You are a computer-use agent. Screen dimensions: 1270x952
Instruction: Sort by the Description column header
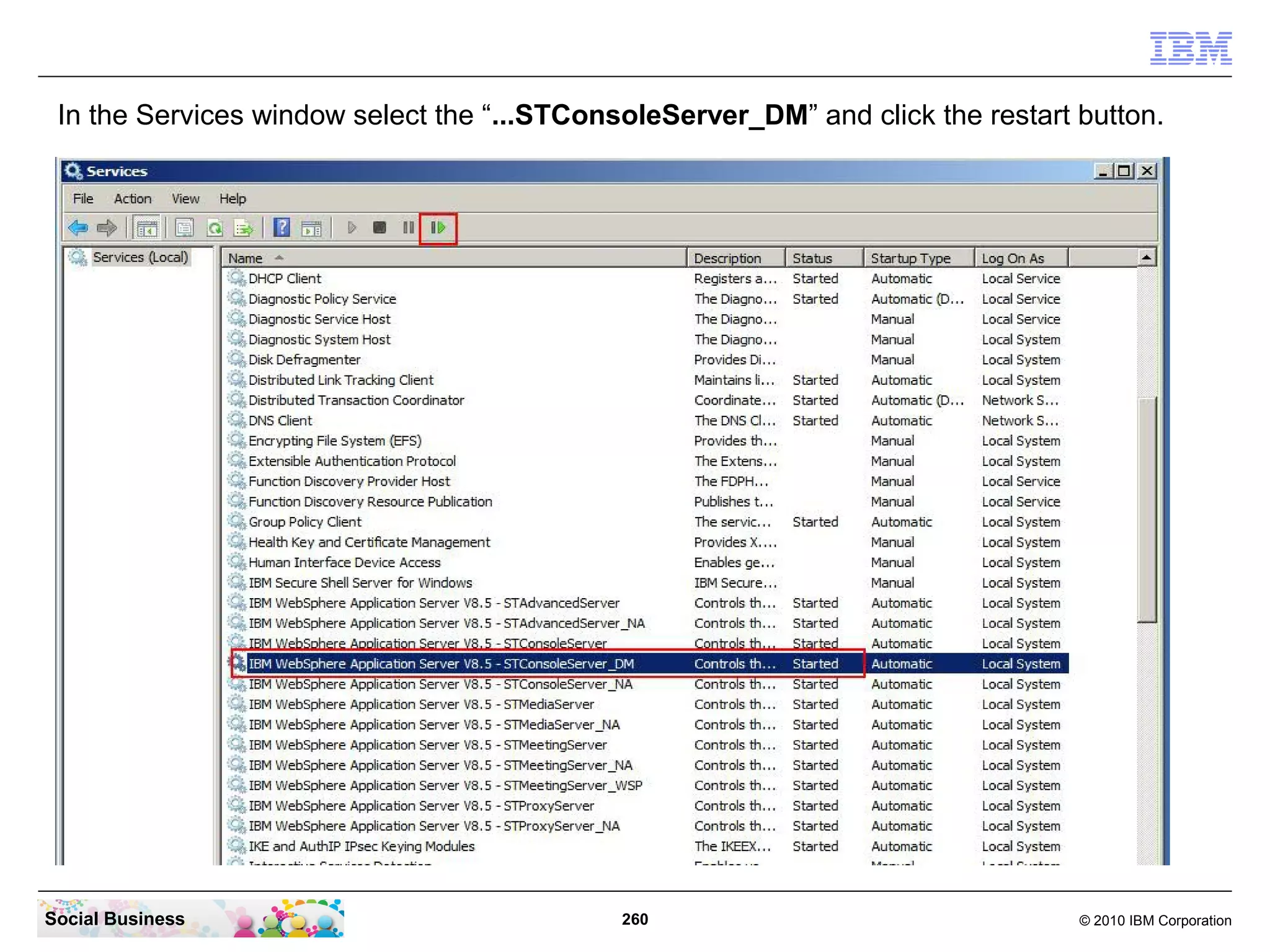click(737, 258)
